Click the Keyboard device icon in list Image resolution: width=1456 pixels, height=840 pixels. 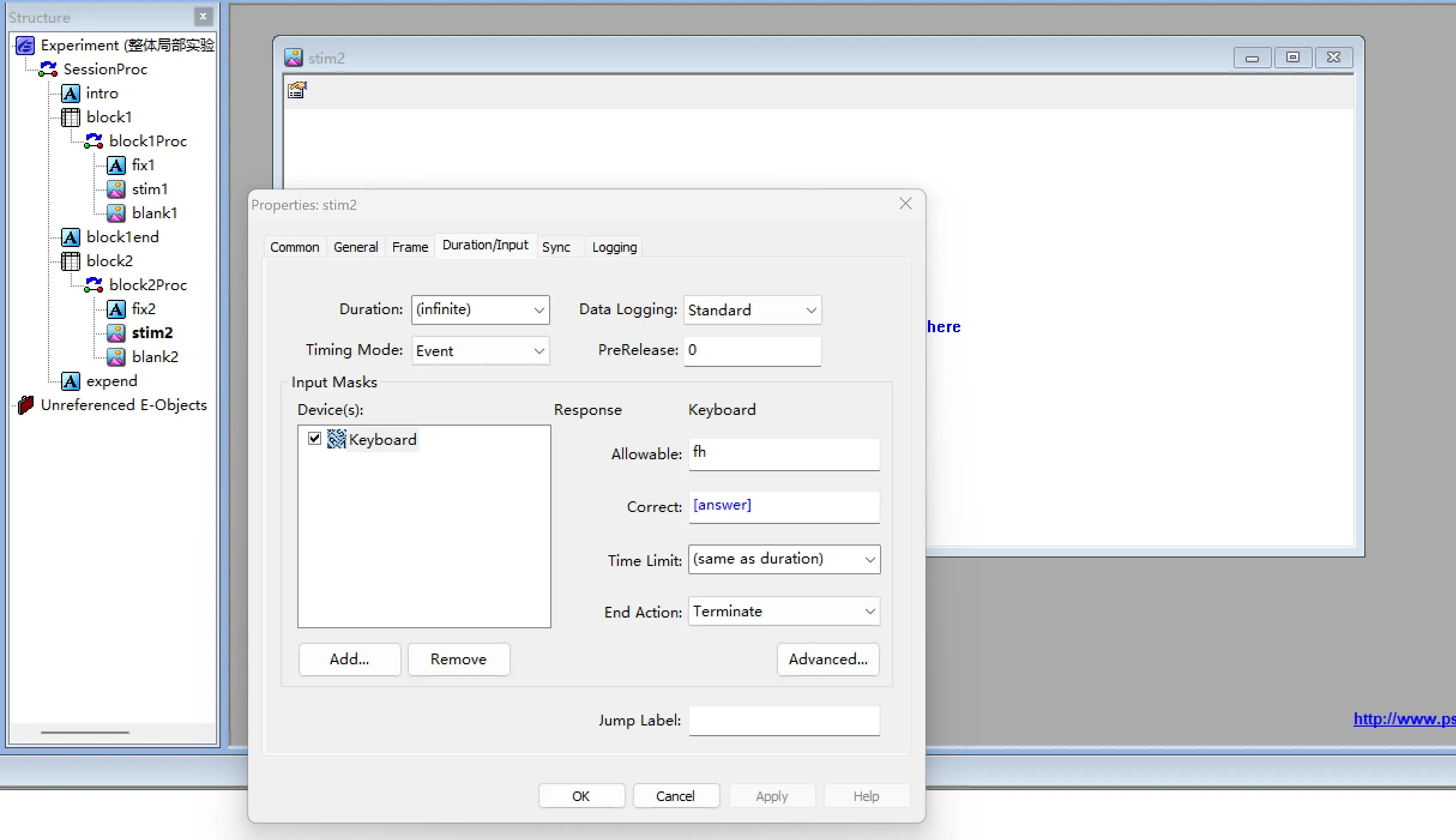(x=336, y=439)
